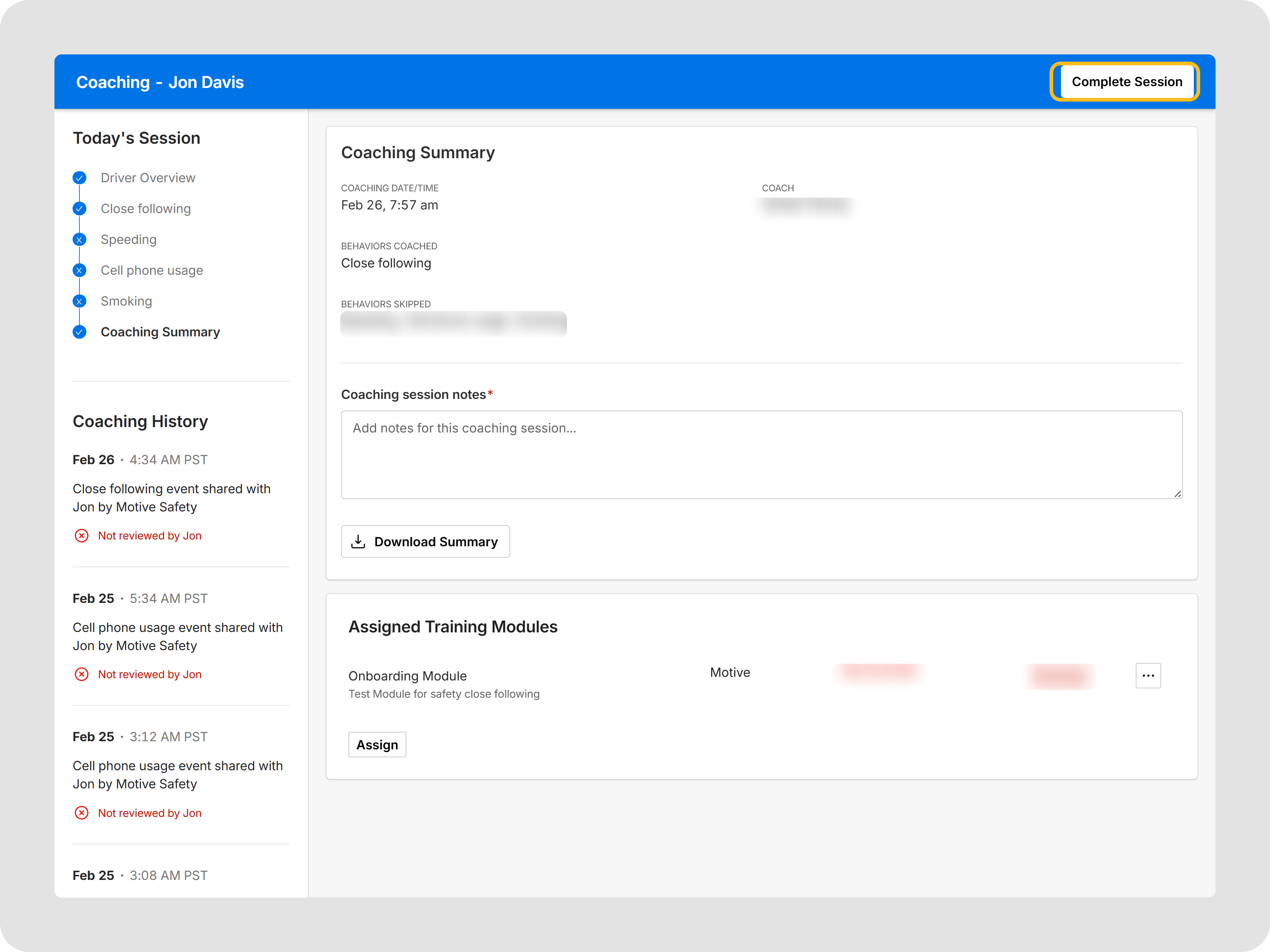Open the Onboarding Module three-dots menu

(1148, 675)
